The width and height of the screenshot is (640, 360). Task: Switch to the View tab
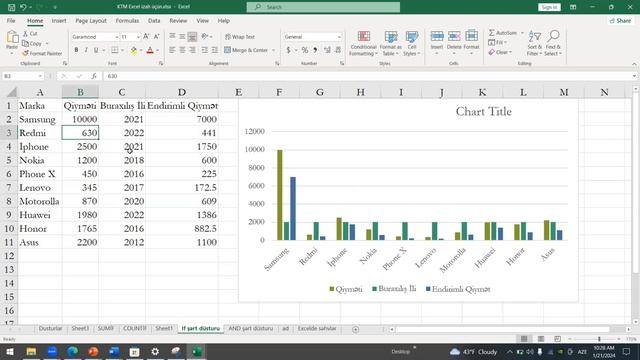tap(202, 20)
